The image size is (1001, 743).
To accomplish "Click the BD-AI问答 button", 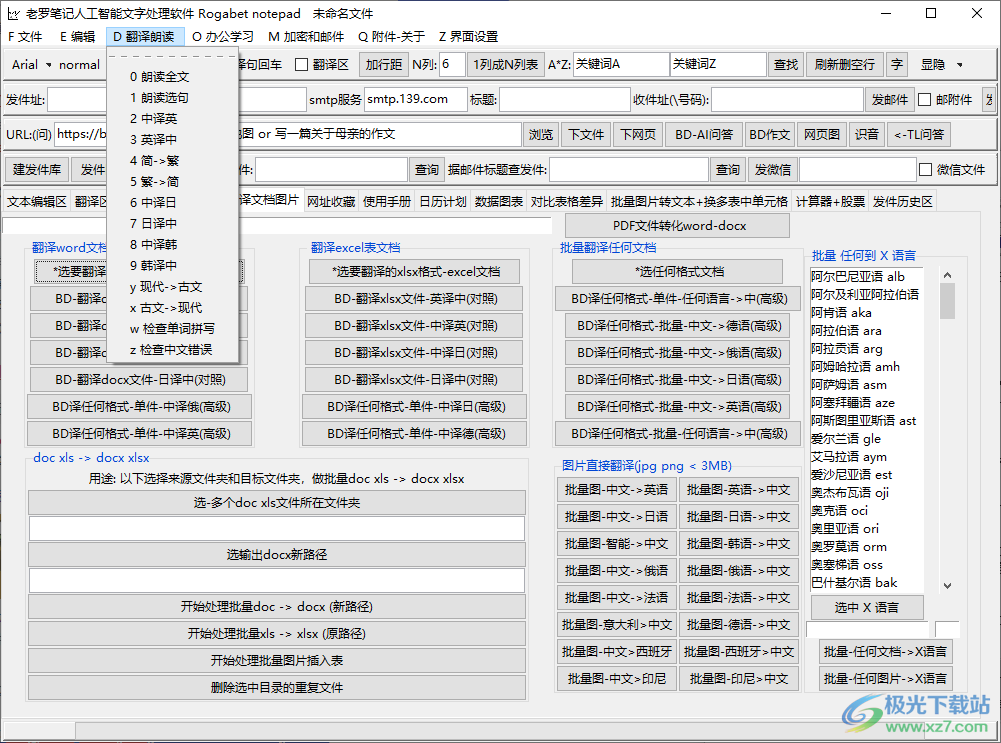I will [708, 133].
